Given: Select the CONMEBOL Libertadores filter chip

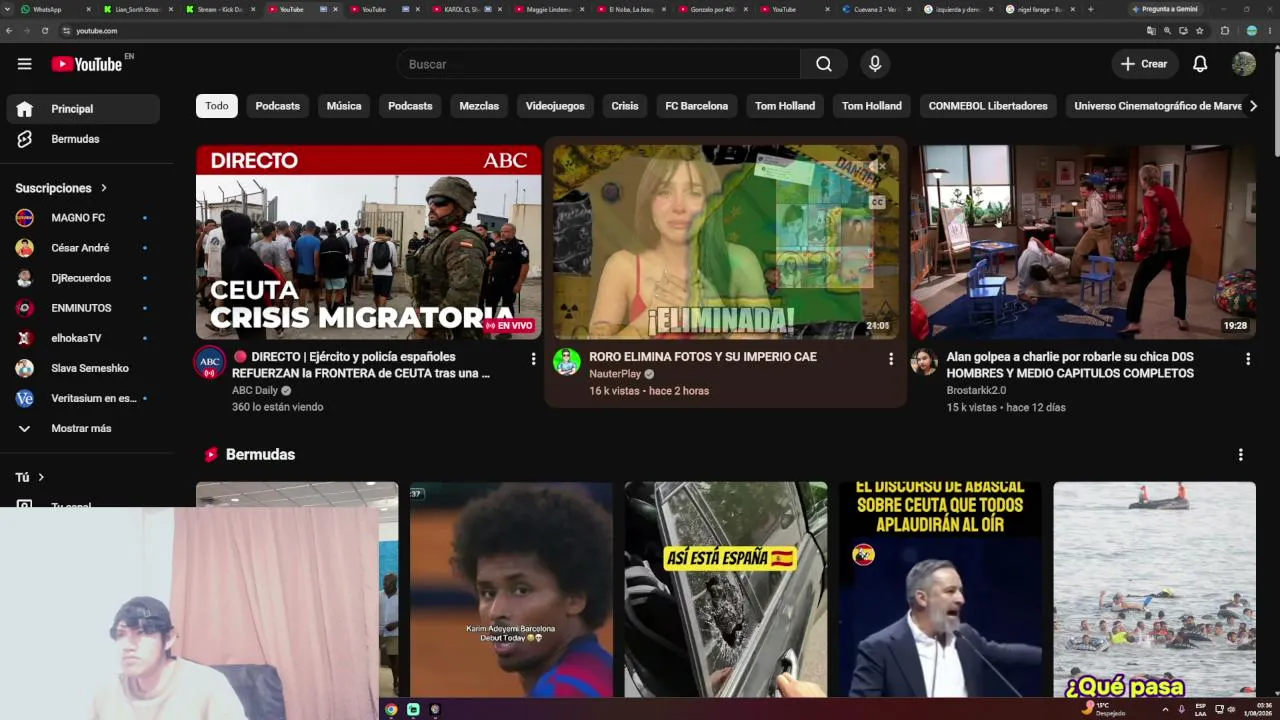Looking at the screenshot, I should coord(988,106).
